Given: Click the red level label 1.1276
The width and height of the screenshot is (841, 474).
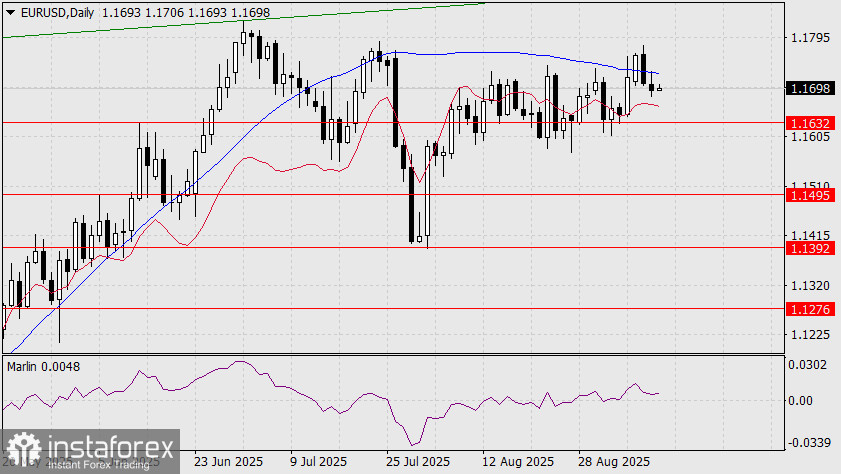Looking at the screenshot, I should pyautogui.click(x=810, y=309).
